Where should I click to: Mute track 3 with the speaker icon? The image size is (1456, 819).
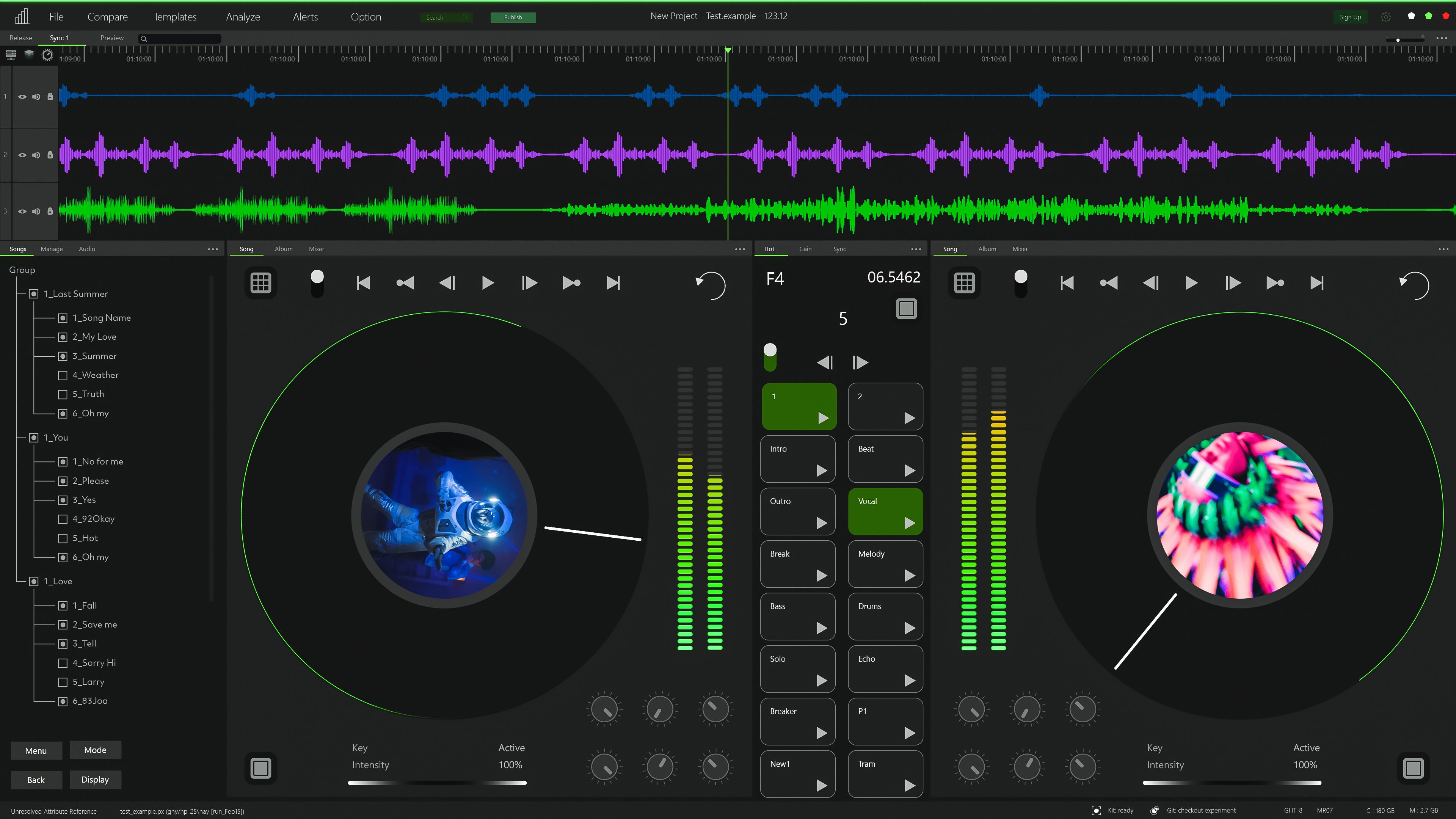[36, 211]
